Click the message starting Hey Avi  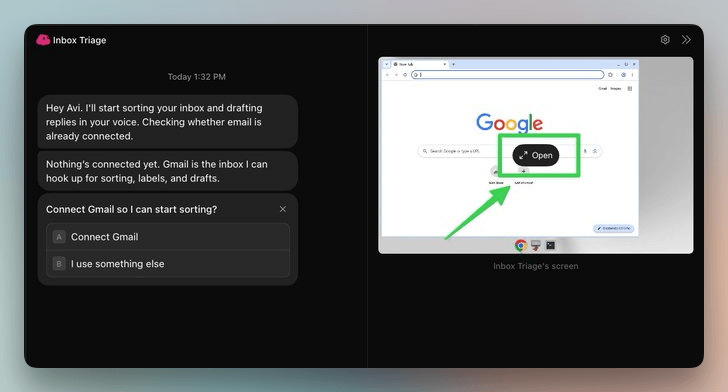pyautogui.click(x=168, y=122)
